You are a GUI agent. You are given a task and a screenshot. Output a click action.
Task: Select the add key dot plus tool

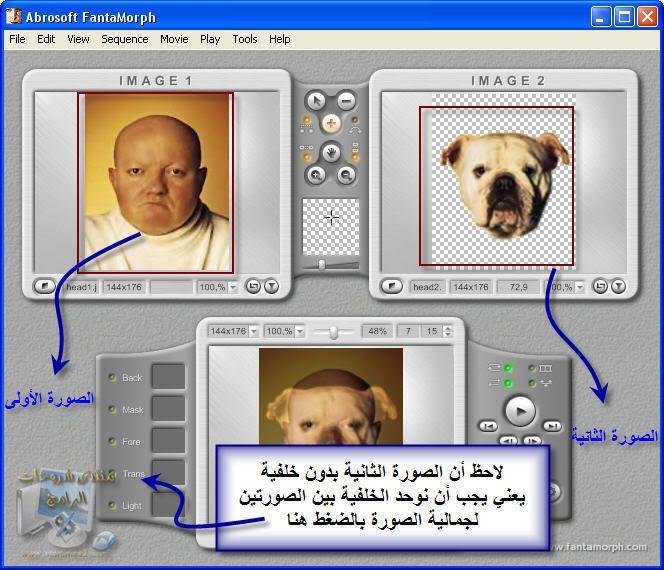point(331,124)
